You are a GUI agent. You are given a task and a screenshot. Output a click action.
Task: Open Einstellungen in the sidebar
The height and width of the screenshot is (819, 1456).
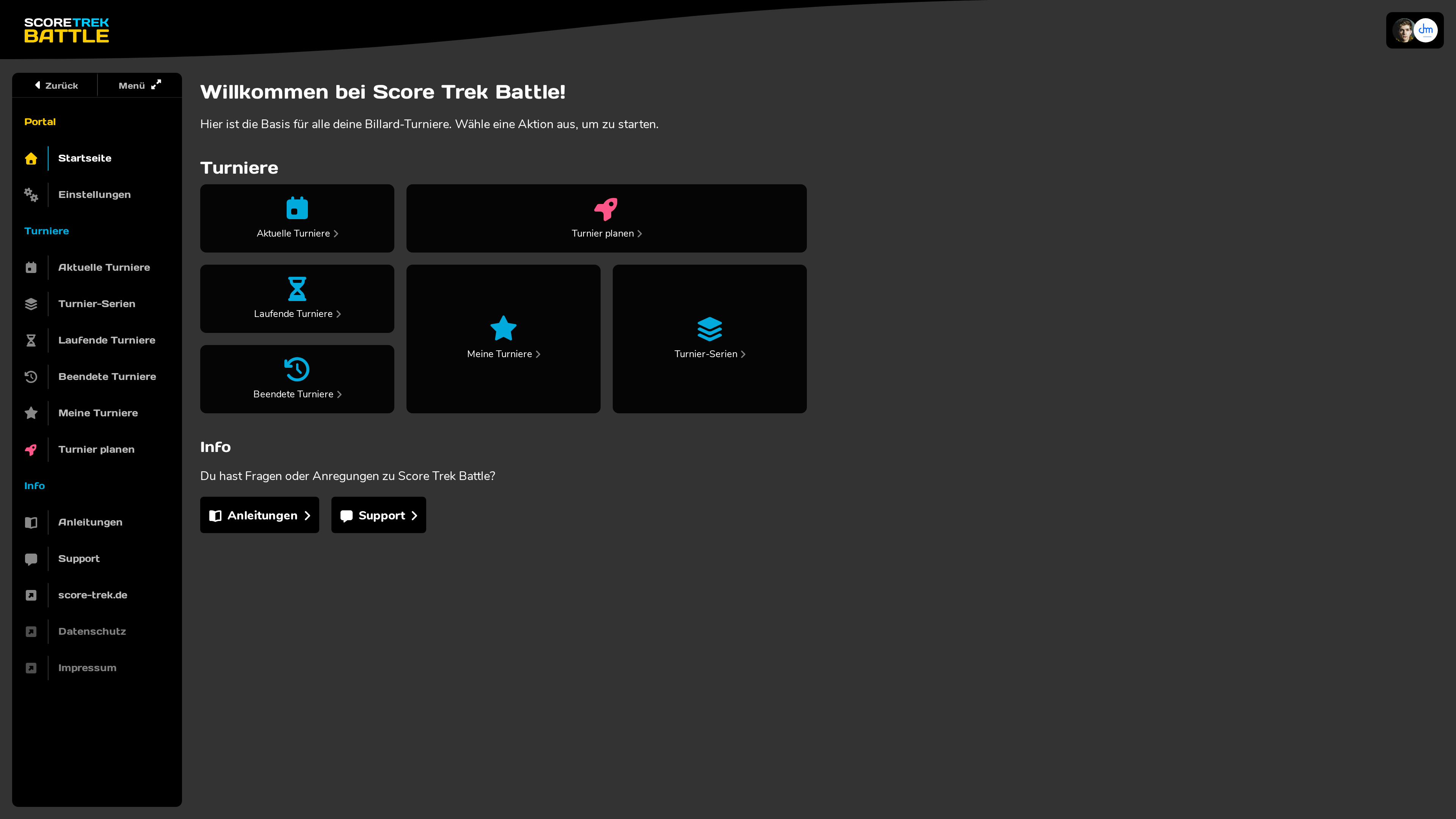pyautogui.click(x=94, y=195)
